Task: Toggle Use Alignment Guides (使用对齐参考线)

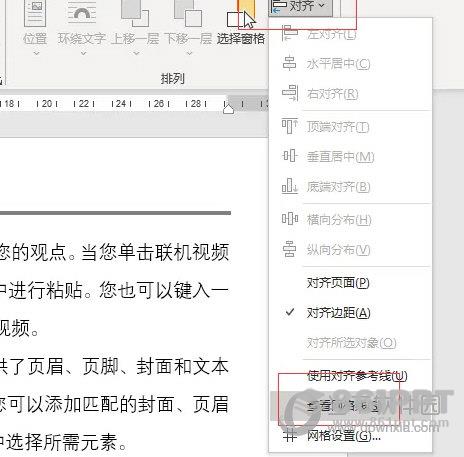Action: pos(357,376)
